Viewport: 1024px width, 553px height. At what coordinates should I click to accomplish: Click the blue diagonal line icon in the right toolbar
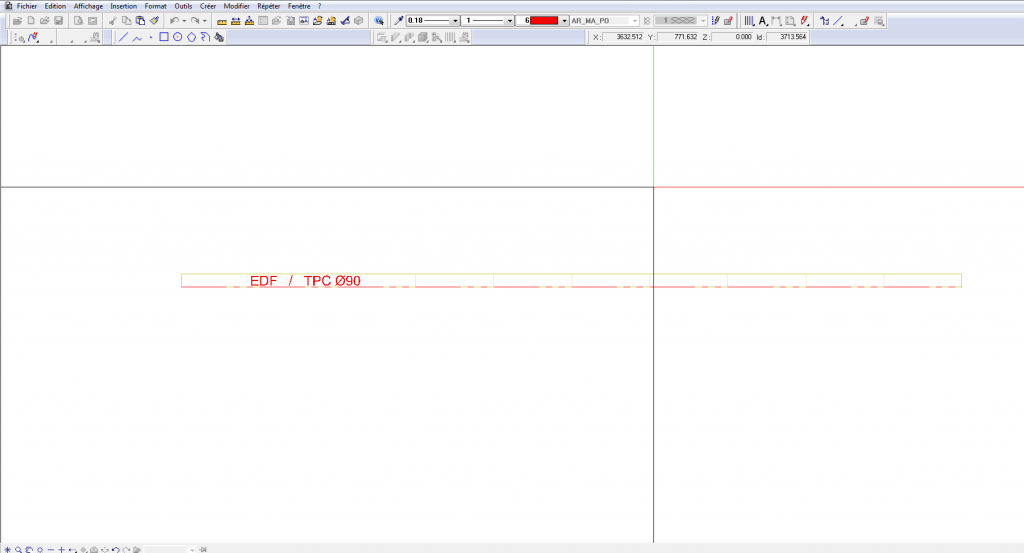tap(839, 21)
